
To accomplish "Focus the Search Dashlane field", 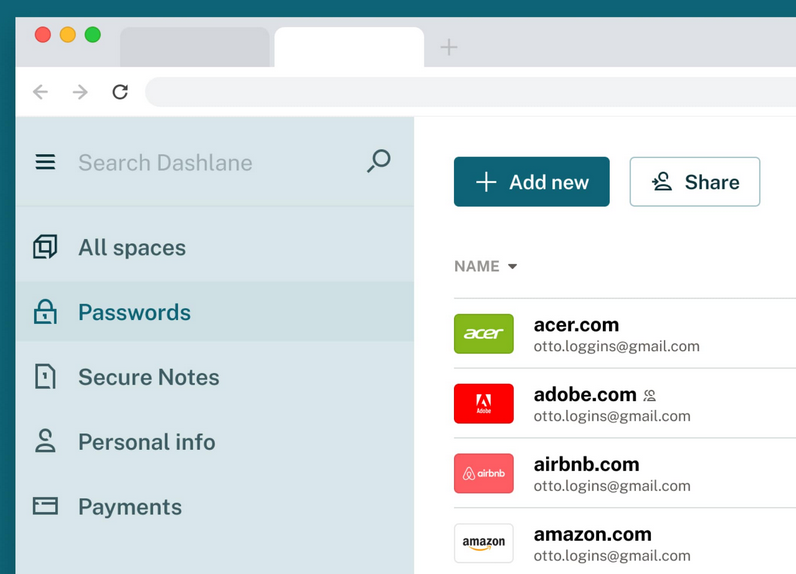I will click(200, 162).
